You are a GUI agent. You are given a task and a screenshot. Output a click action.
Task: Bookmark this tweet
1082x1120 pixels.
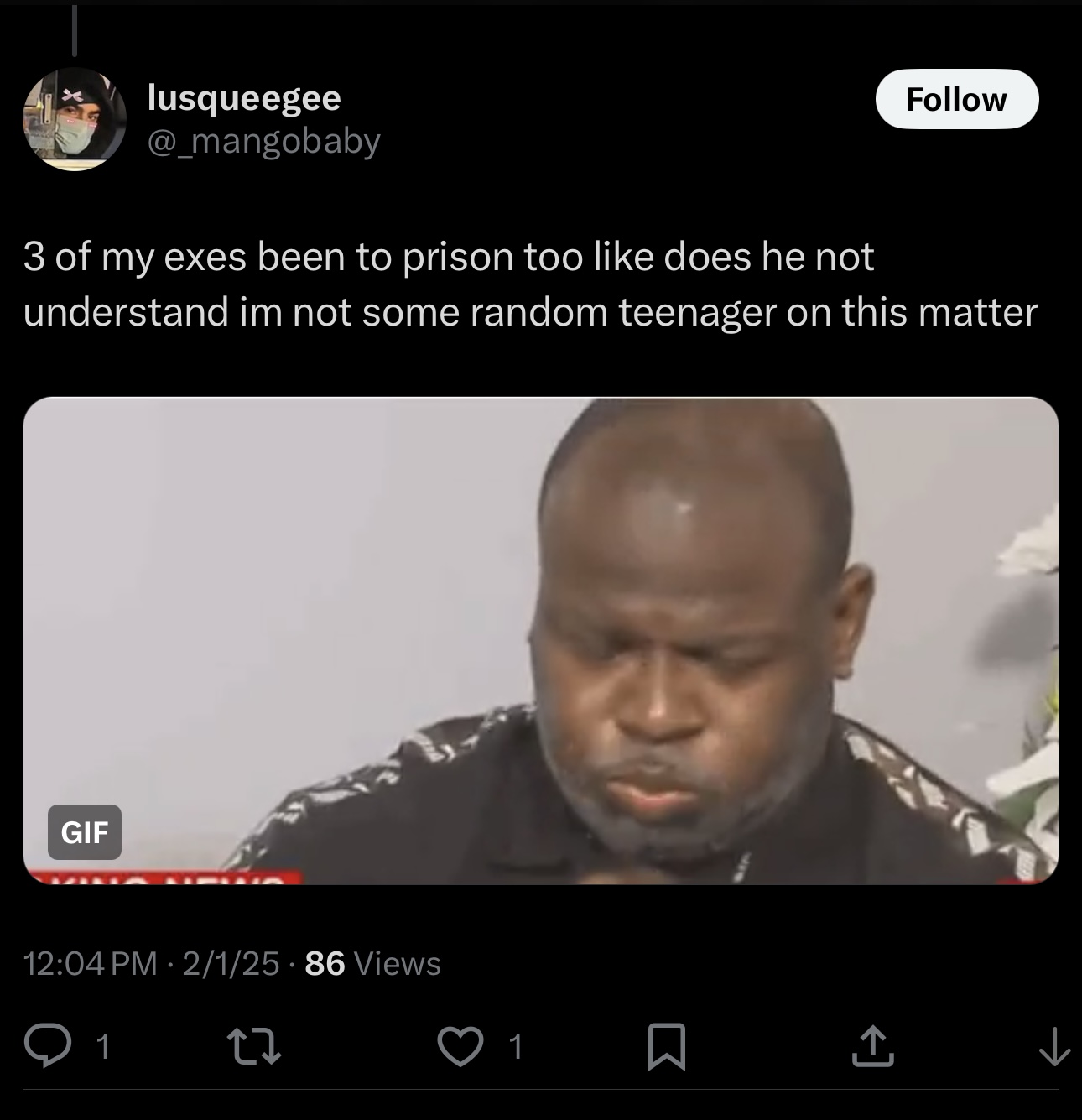pos(668,1047)
